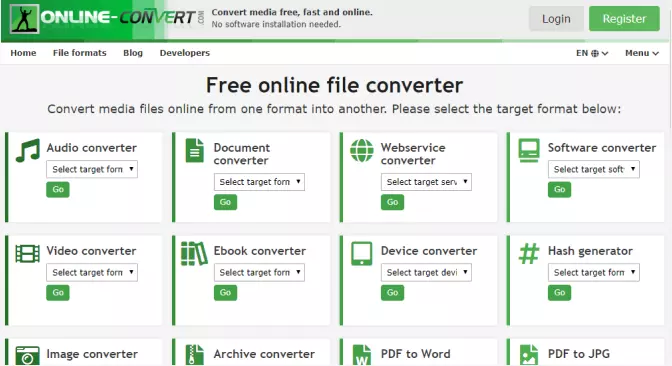Click the Online-Convert logo
The image size is (672, 366).
point(107,18)
